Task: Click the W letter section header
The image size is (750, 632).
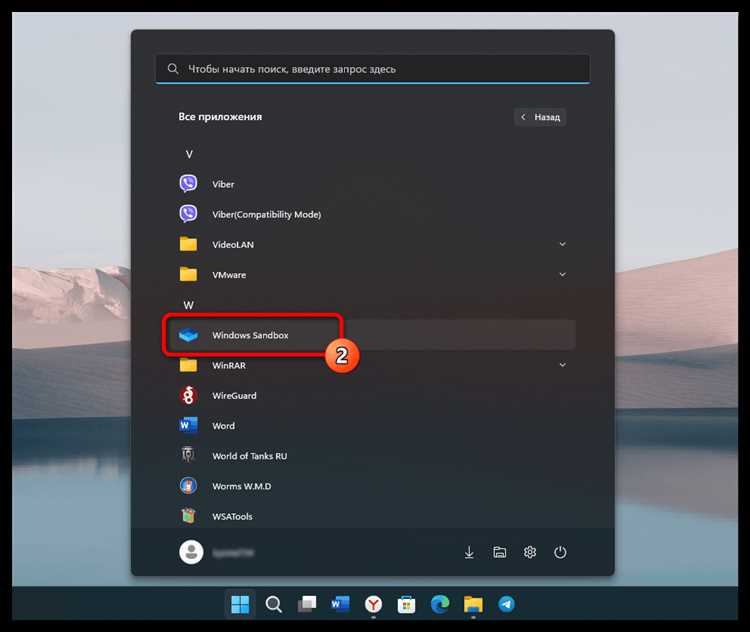Action: point(189,305)
